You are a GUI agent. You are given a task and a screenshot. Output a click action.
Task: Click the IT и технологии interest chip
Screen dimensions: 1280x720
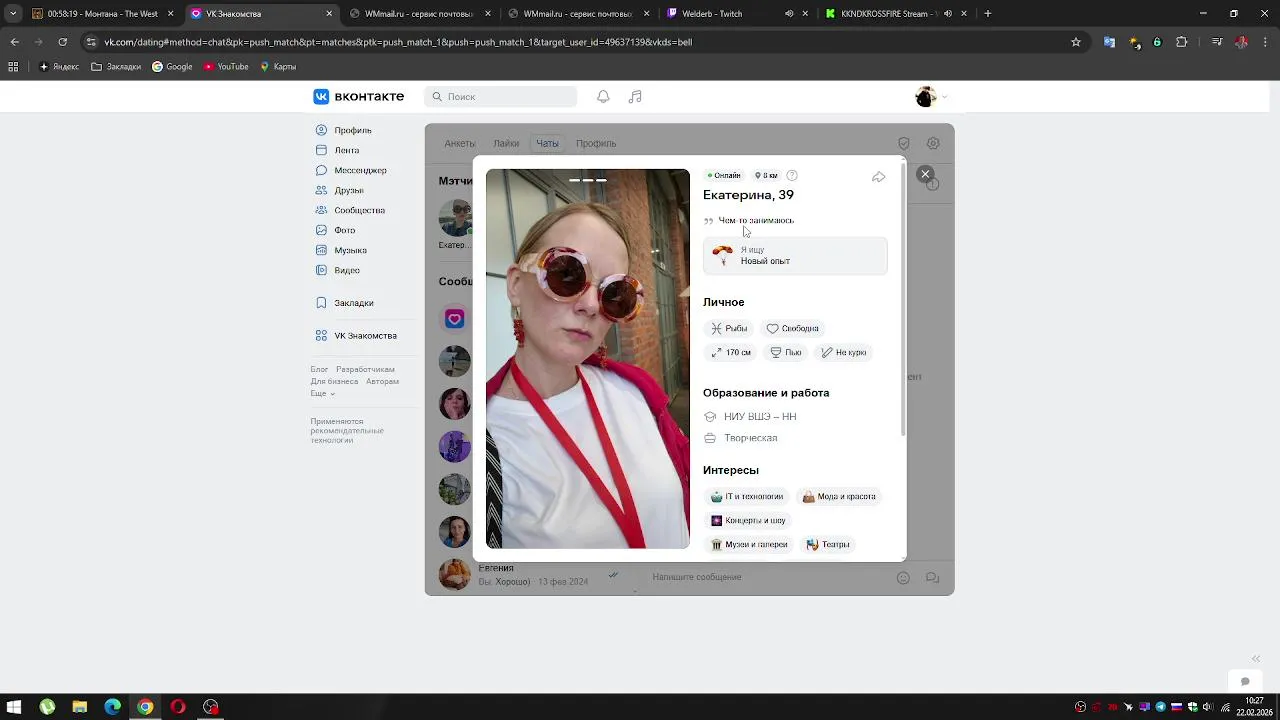[747, 496]
